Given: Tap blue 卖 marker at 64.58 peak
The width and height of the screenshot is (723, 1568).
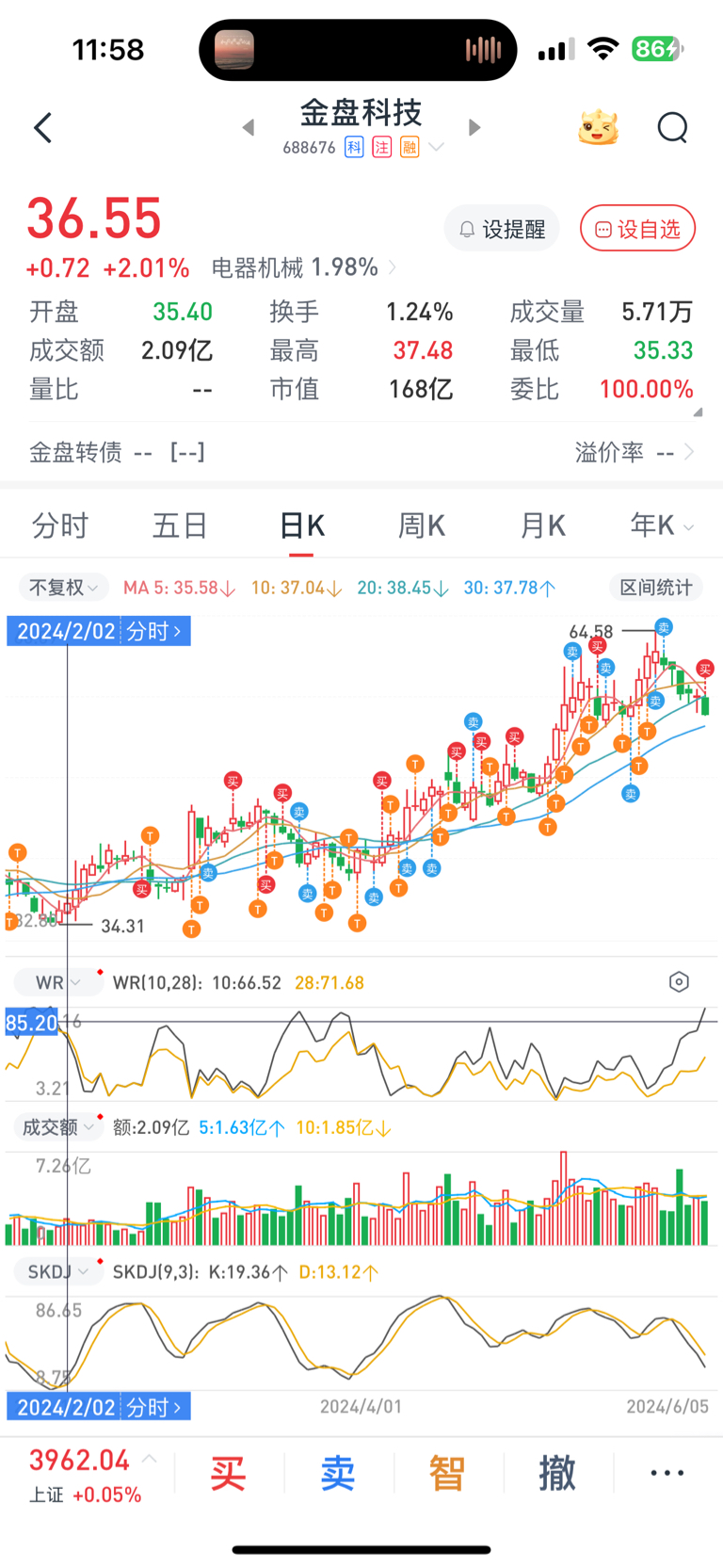Looking at the screenshot, I should 664,627.
